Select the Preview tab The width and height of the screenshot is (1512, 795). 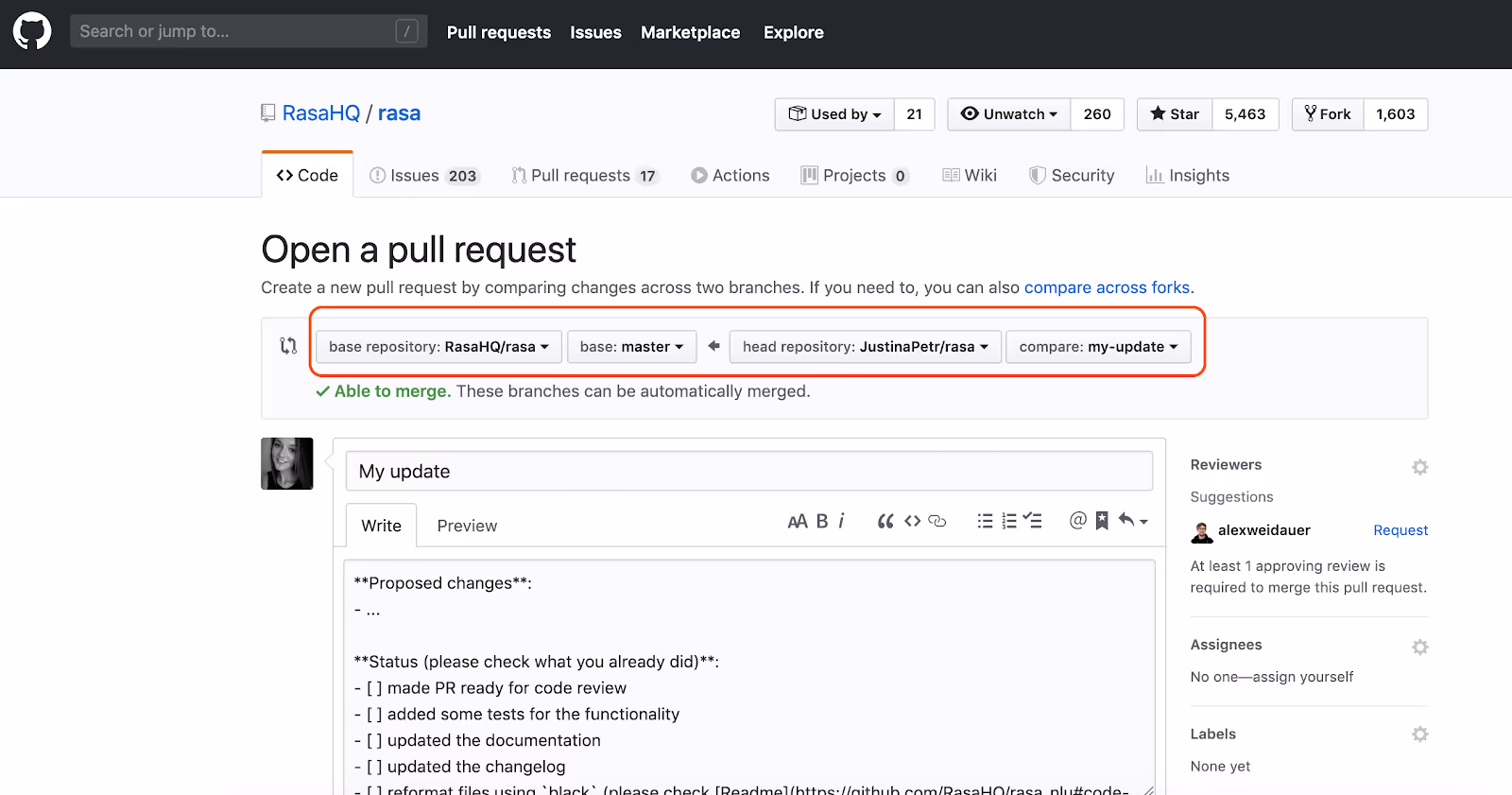[x=467, y=526]
